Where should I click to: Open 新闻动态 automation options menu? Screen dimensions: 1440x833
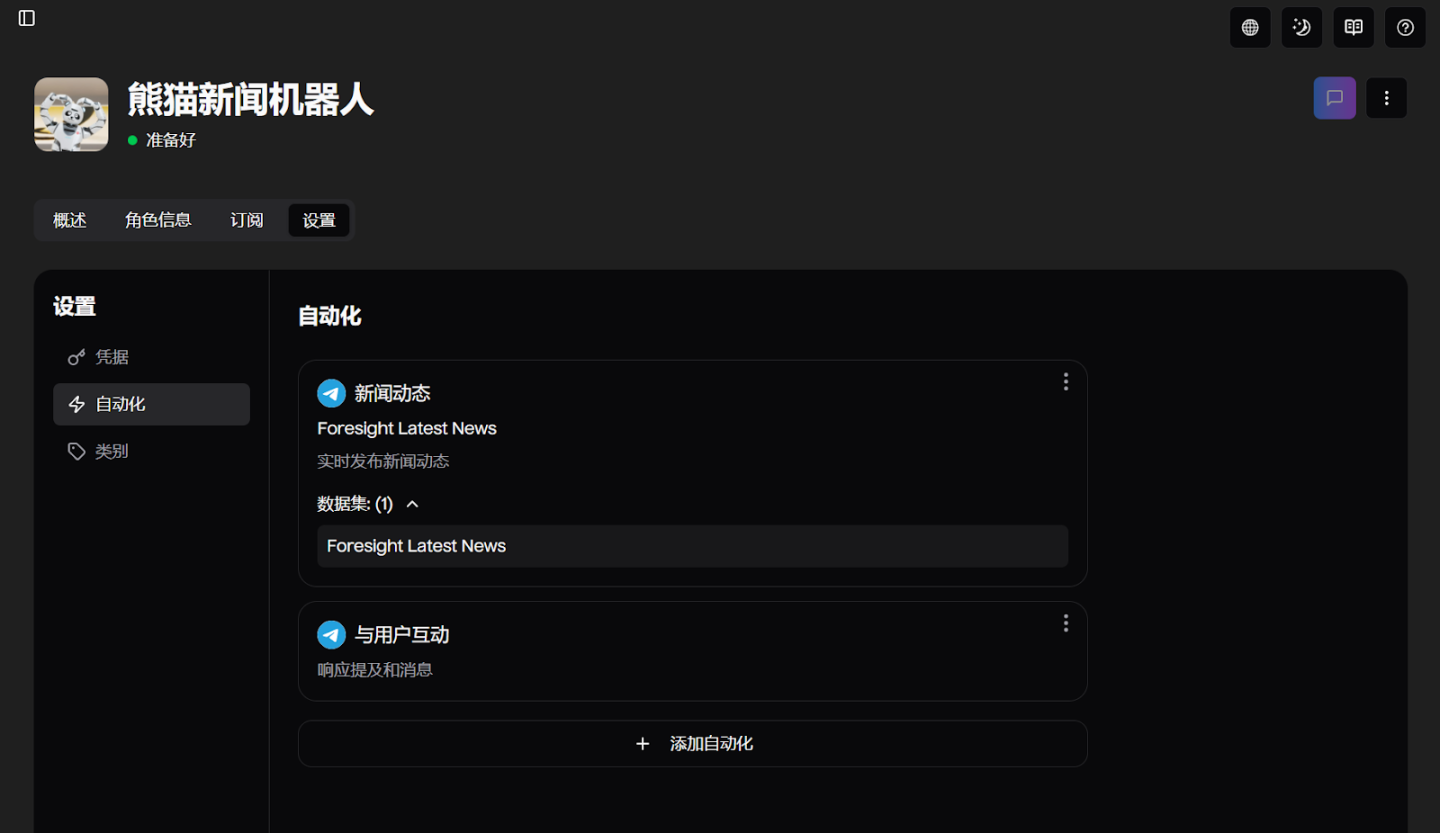tap(1066, 382)
